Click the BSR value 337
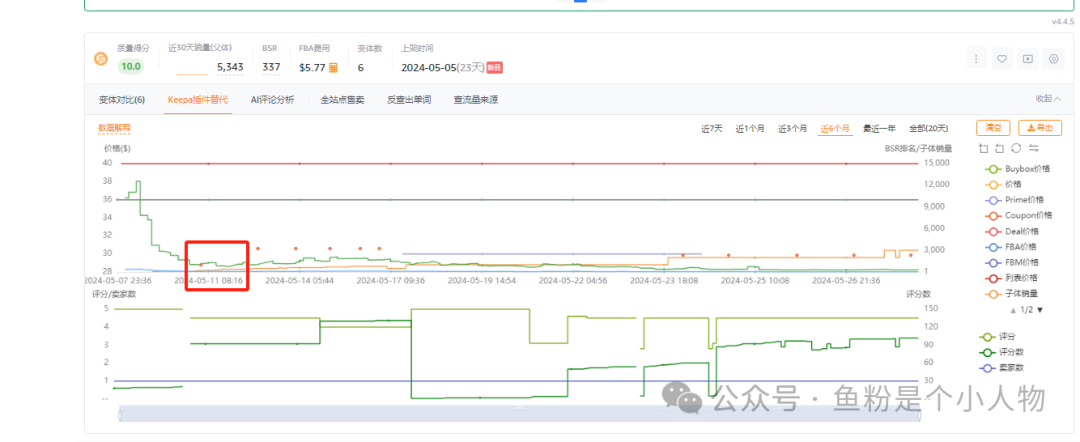 coord(271,67)
